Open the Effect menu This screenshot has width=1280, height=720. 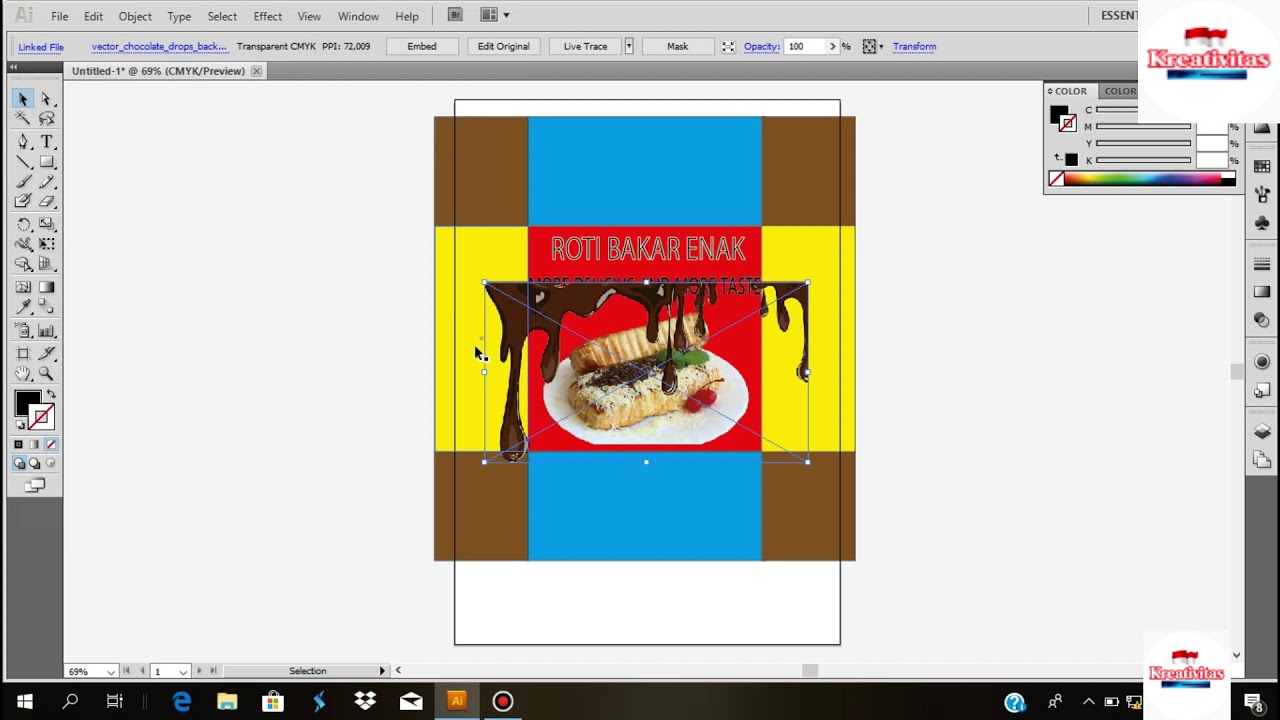pyautogui.click(x=267, y=16)
